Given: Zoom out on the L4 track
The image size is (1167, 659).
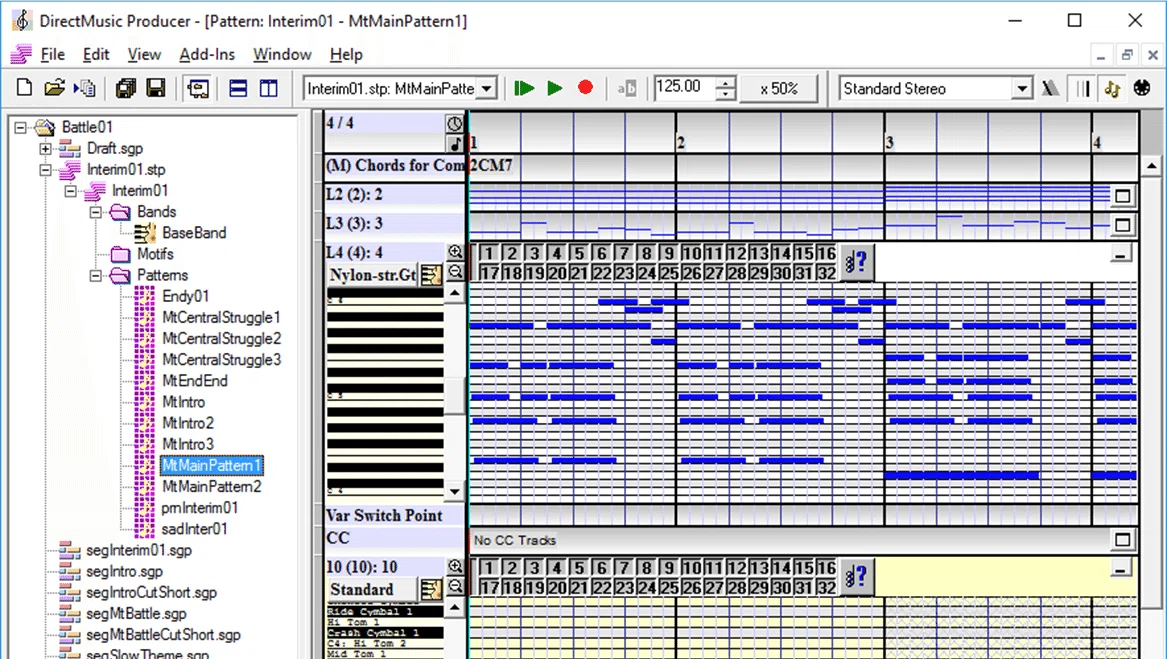Looking at the screenshot, I should coord(455,272).
